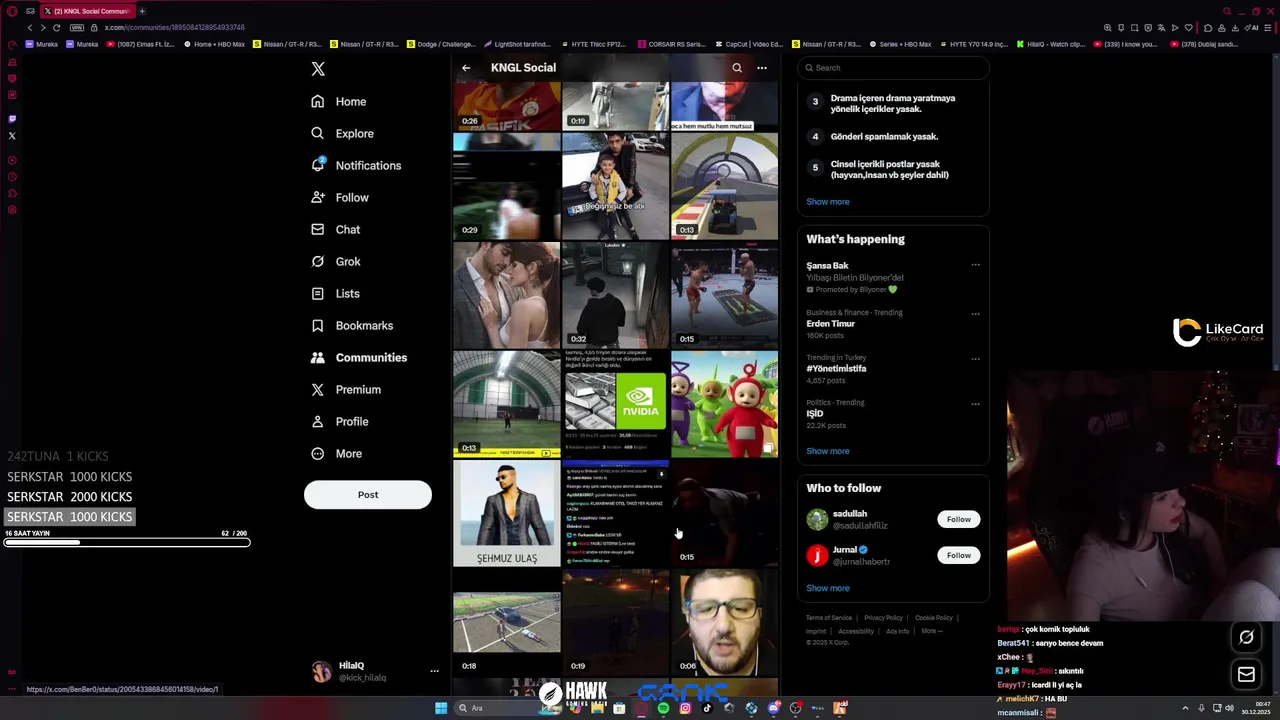The height and width of the screenshot is (720, 1280).
Task: Open options for the #Yönetimİstifa trend
Action: pyautogui.click(x=976, y=358)
